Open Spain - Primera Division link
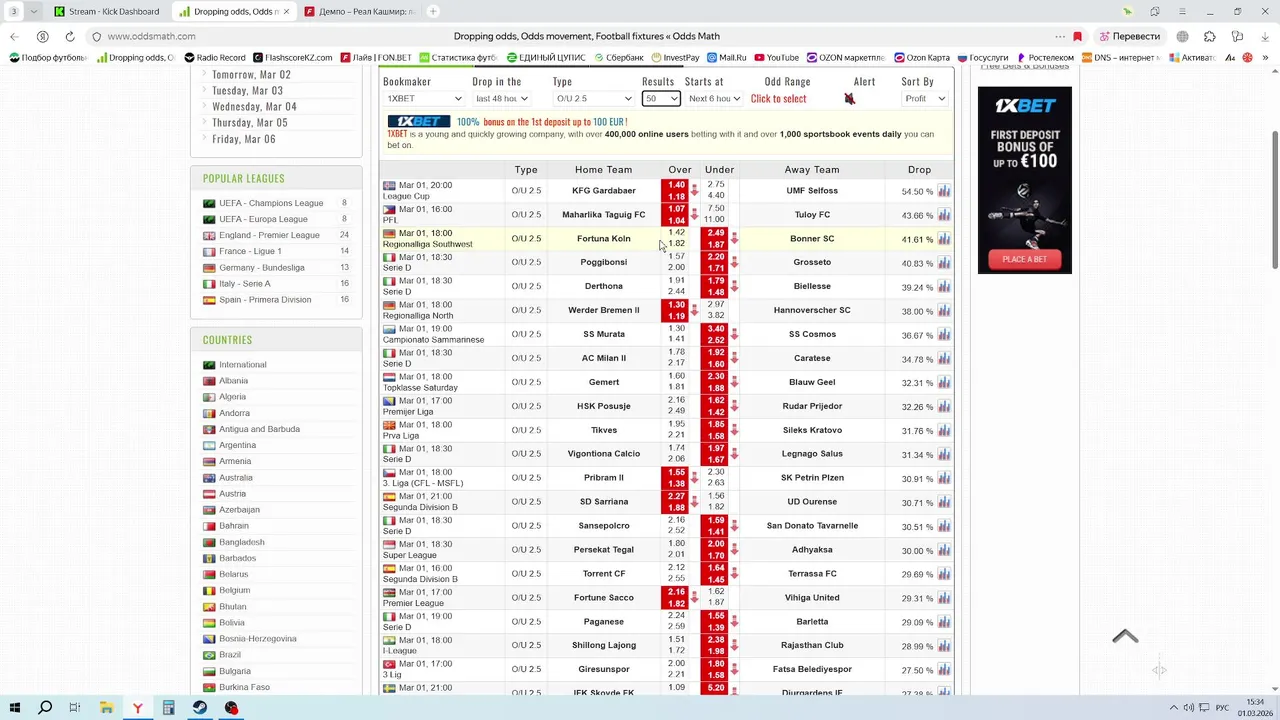 click(x=265, y=300)
